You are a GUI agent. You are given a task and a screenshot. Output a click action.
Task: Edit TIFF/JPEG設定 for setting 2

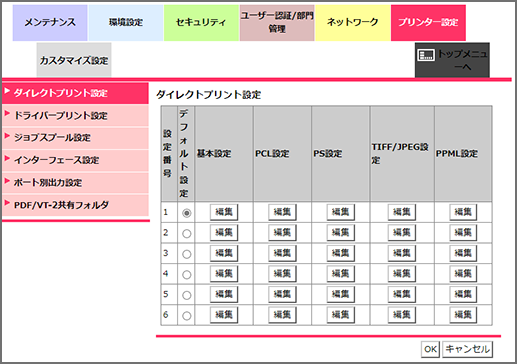402,232
